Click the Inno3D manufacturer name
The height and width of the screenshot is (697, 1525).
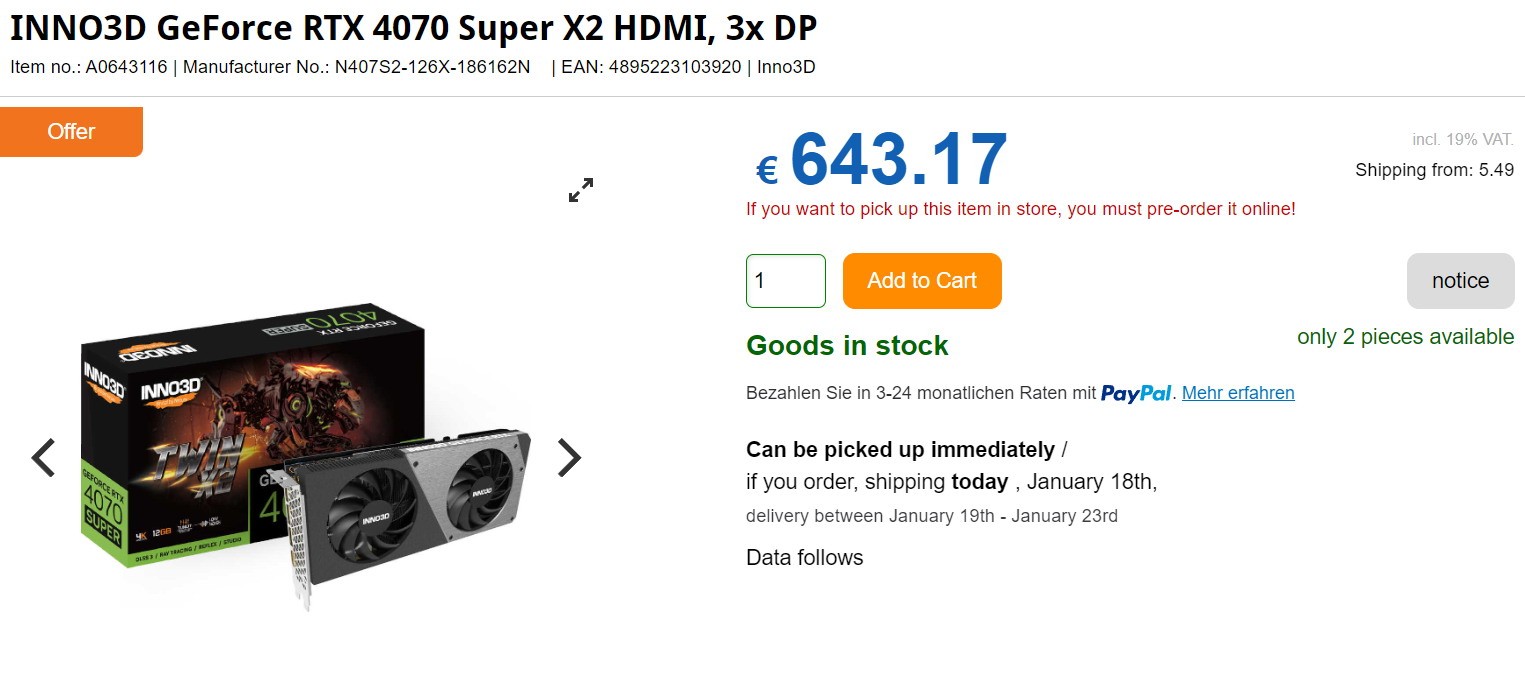(x=787, y=68)
